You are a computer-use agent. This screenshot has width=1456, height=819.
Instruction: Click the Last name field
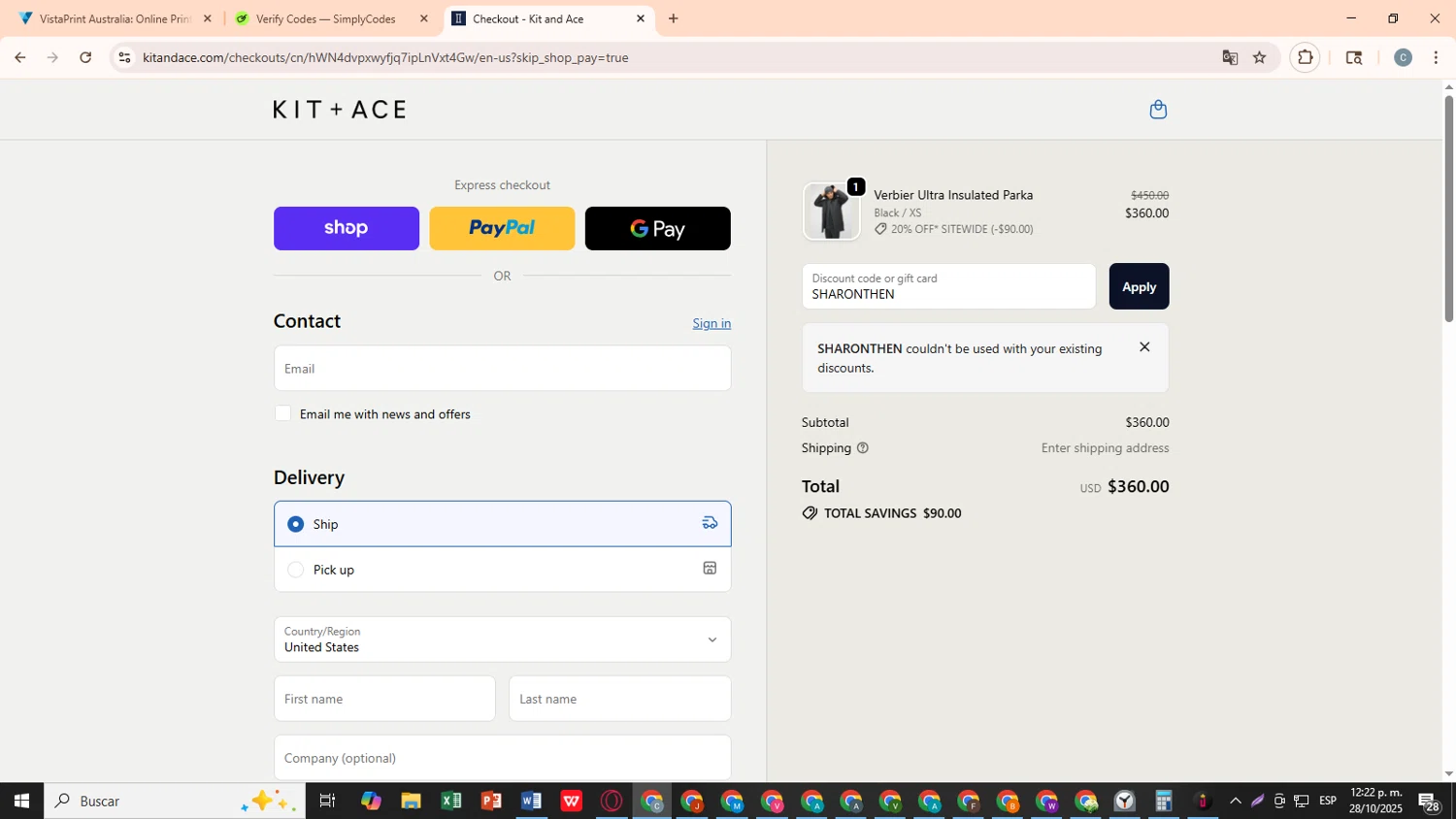click(x=619, y=699)
